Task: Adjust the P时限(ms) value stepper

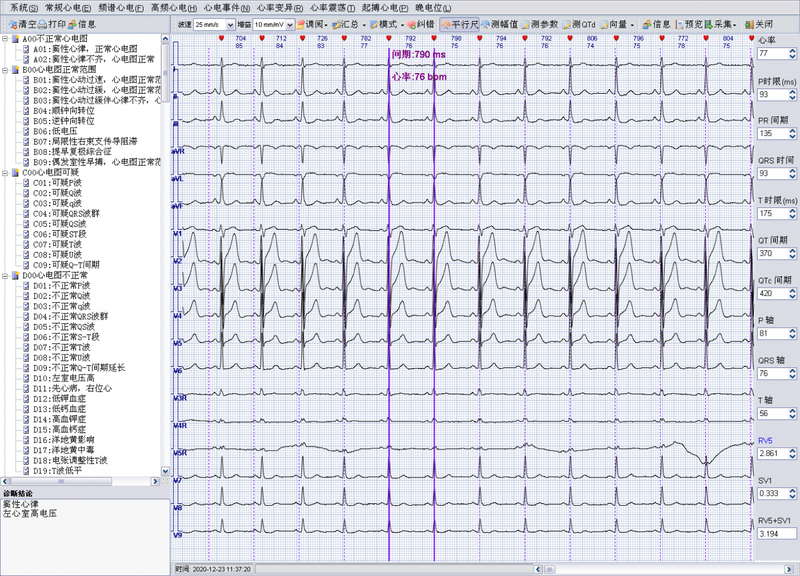Action: (x=792, y=94)
